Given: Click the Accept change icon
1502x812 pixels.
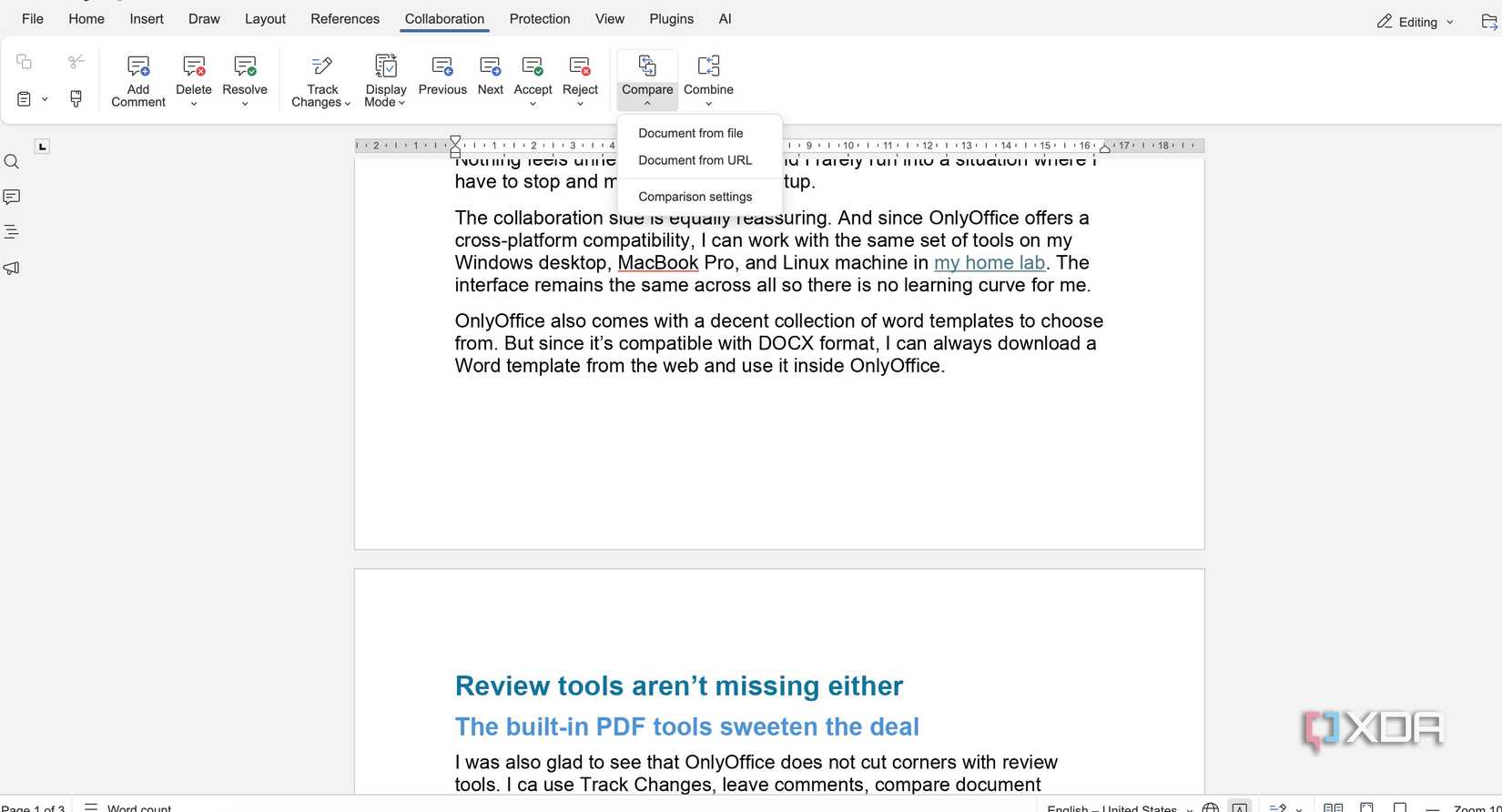Looking at the screenshot, I should coord(533,66).
